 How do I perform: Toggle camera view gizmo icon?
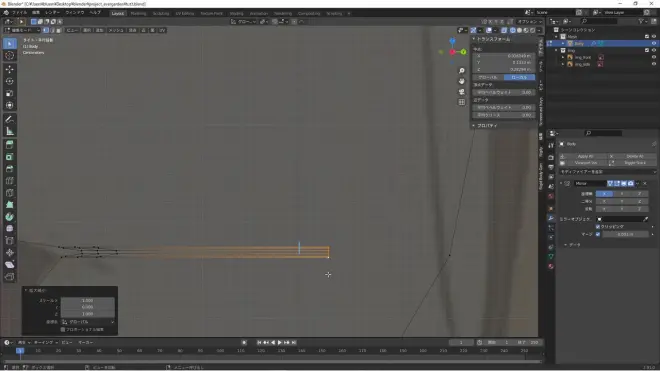click(x=462, y=92)
